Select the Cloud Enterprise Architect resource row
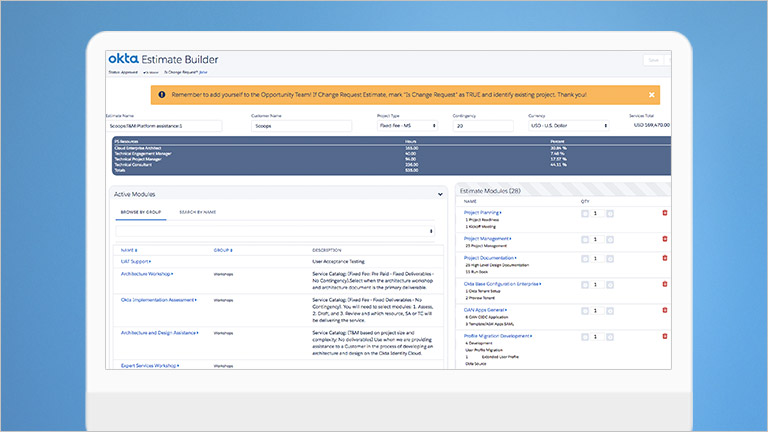 pyautogui.click(x=391, y=148)
